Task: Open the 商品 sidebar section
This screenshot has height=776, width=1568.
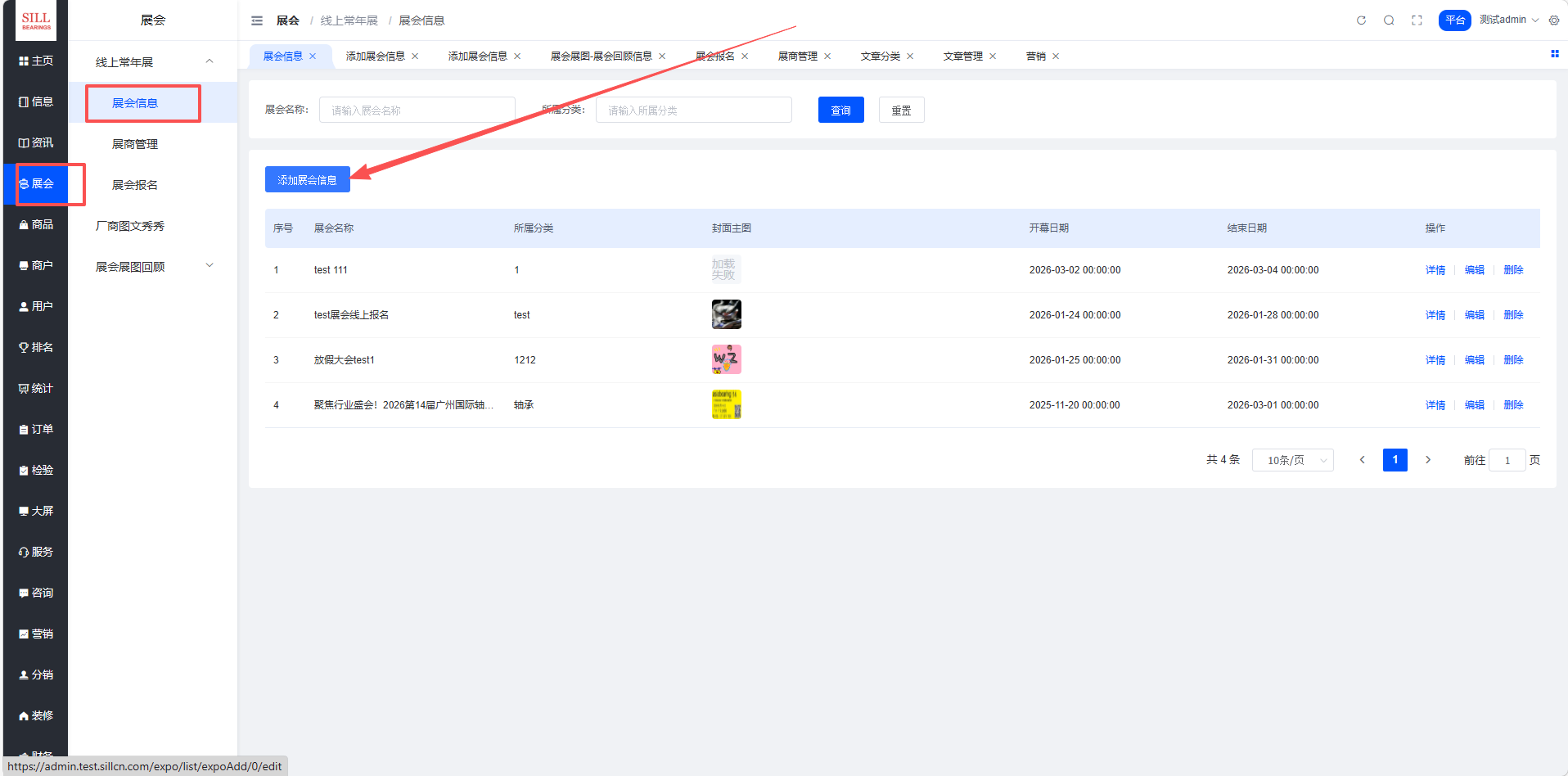Action: pos(36,224)
